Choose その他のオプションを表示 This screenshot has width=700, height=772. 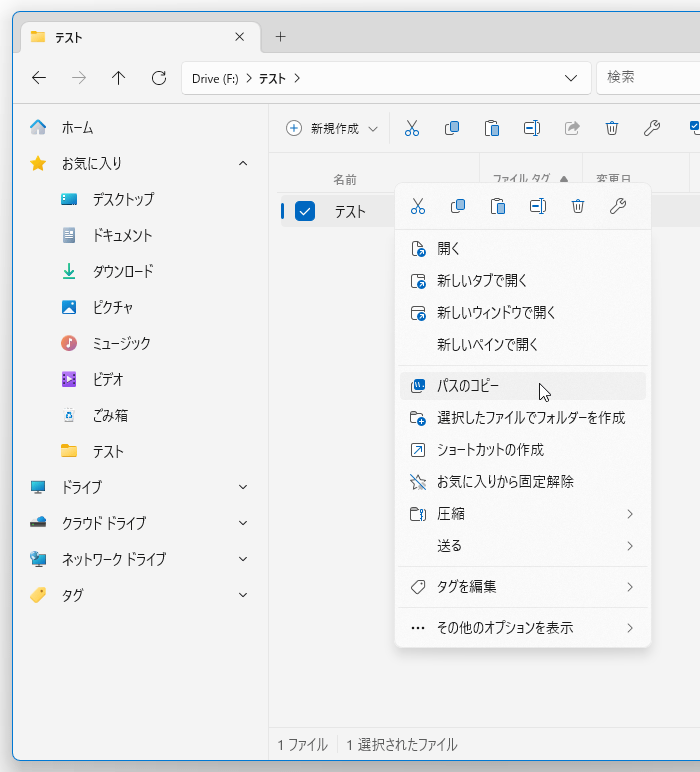523,628
